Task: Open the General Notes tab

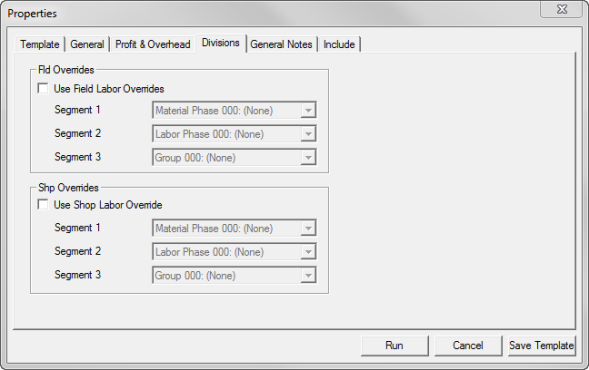Action: click(281, 44)
